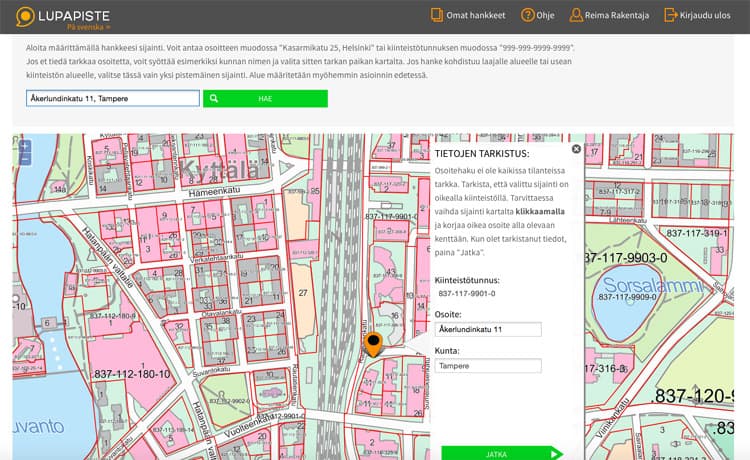Click the Osoite field in popup
Image resolution: width=750 pixels, height=460 pixels.
(x=489, y=329)
